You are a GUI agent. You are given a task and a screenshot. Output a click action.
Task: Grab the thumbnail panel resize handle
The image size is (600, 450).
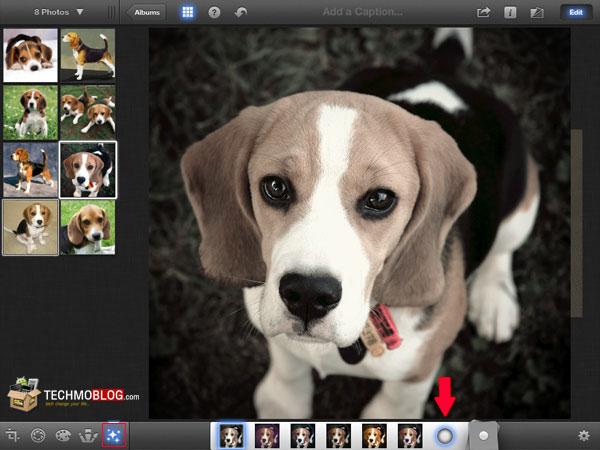click(x=111, y=12)
